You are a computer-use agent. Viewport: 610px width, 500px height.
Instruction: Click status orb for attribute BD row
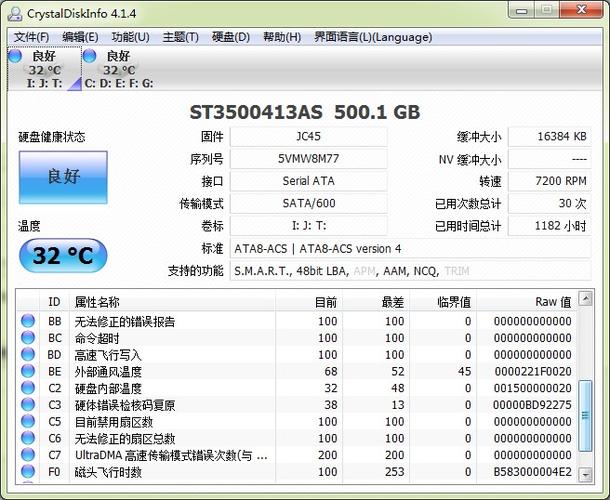(x=28, y=354)
